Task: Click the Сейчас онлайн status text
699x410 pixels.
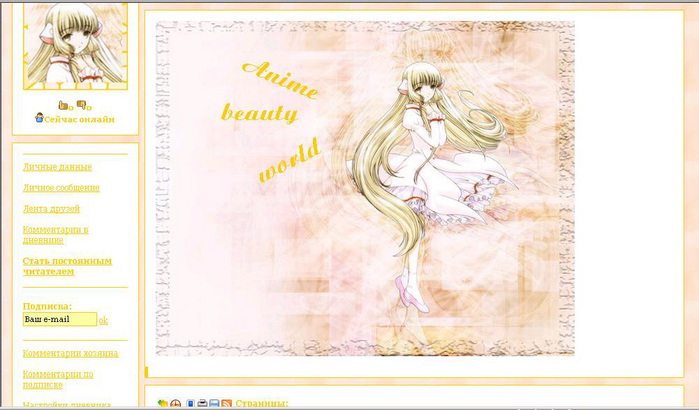Action: tap(79, 119)
